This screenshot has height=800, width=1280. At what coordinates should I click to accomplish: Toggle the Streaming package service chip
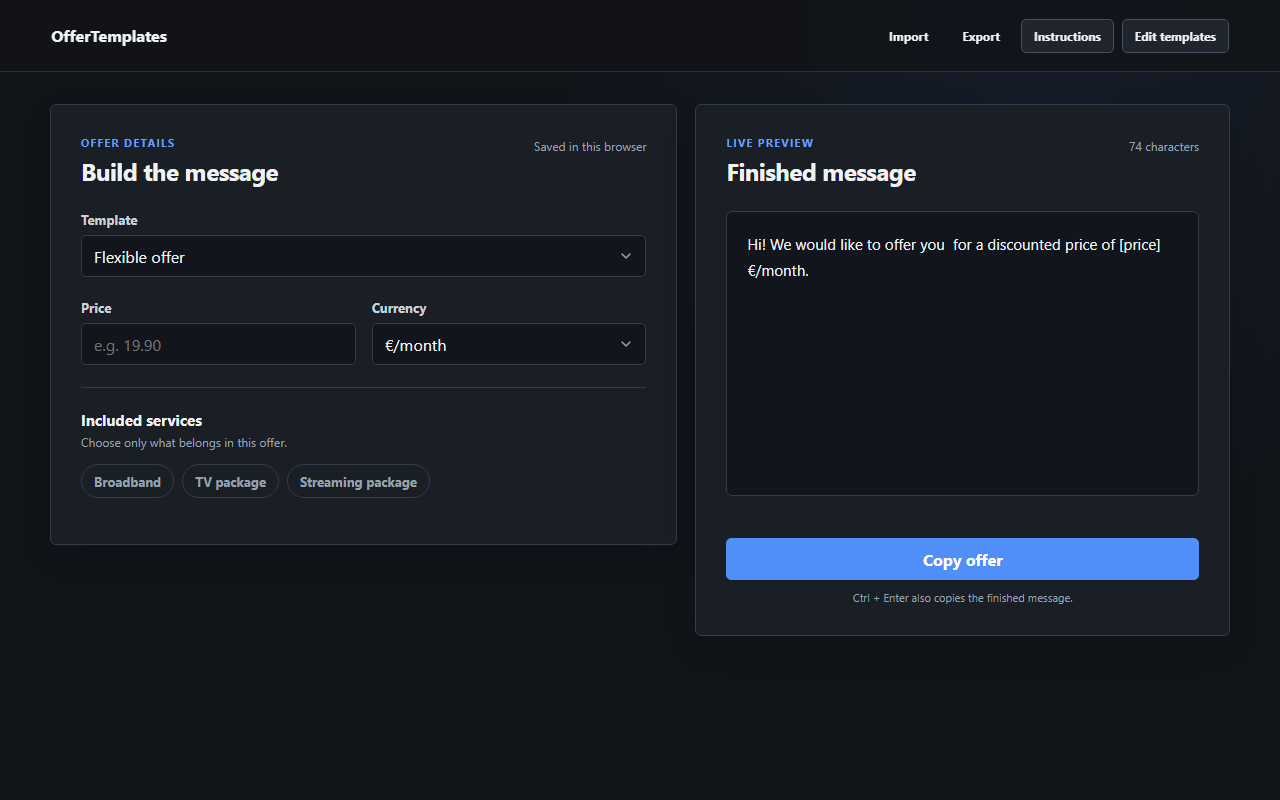[x=358, y=481]
